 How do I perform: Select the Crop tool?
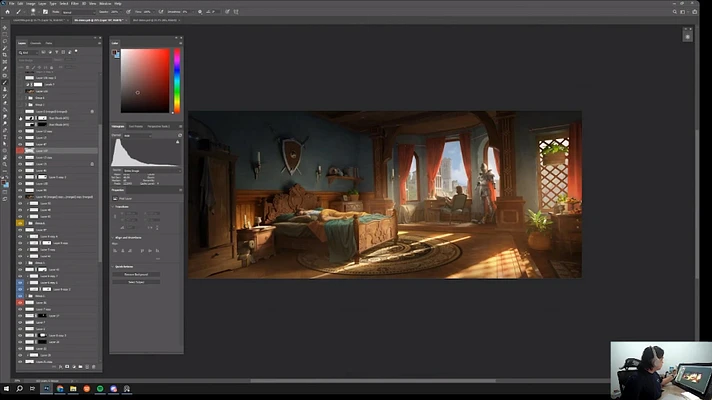point(5,55)
